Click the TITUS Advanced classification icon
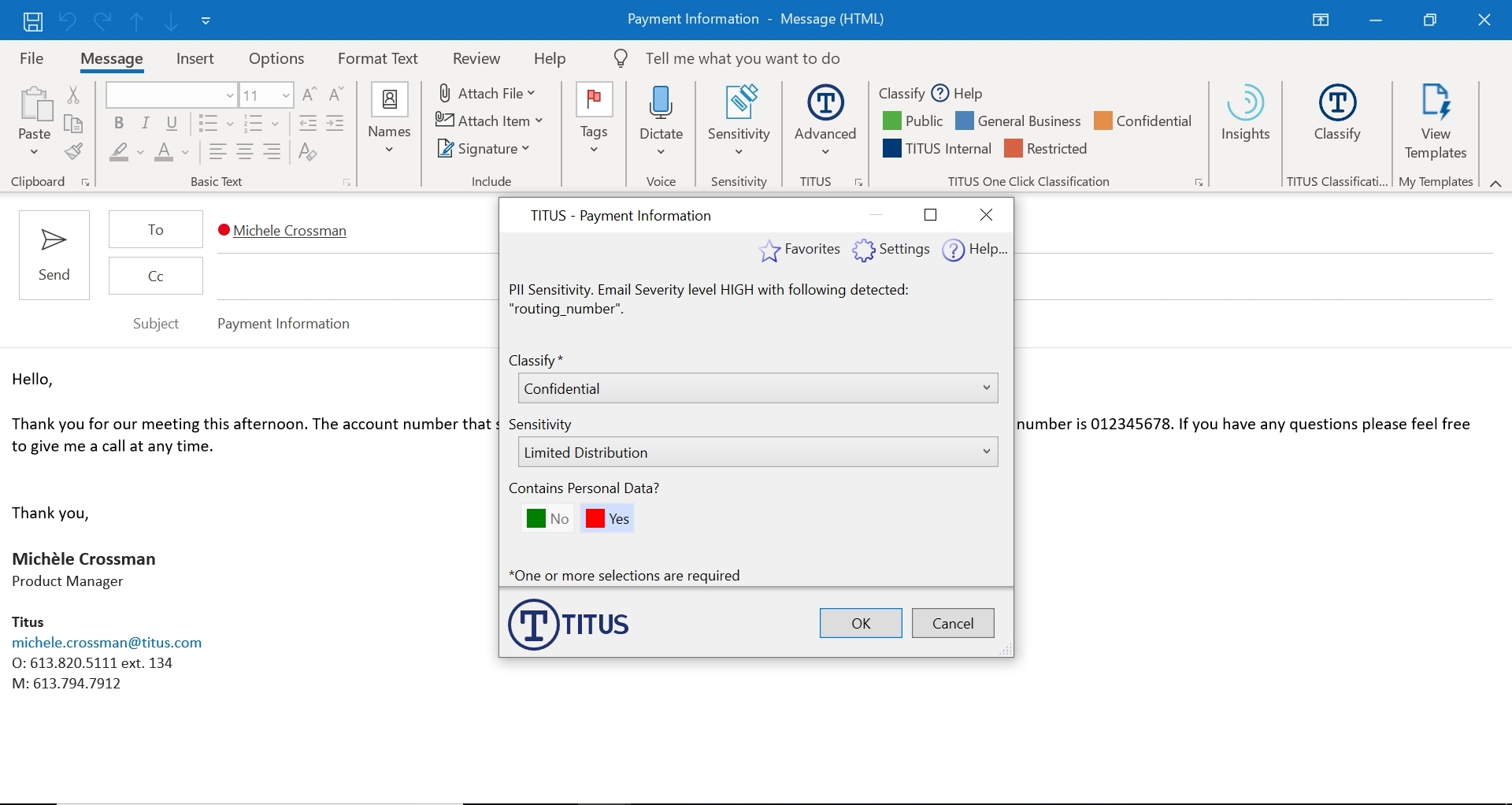Screen dimensions: 1512x805 coord(824,103)
